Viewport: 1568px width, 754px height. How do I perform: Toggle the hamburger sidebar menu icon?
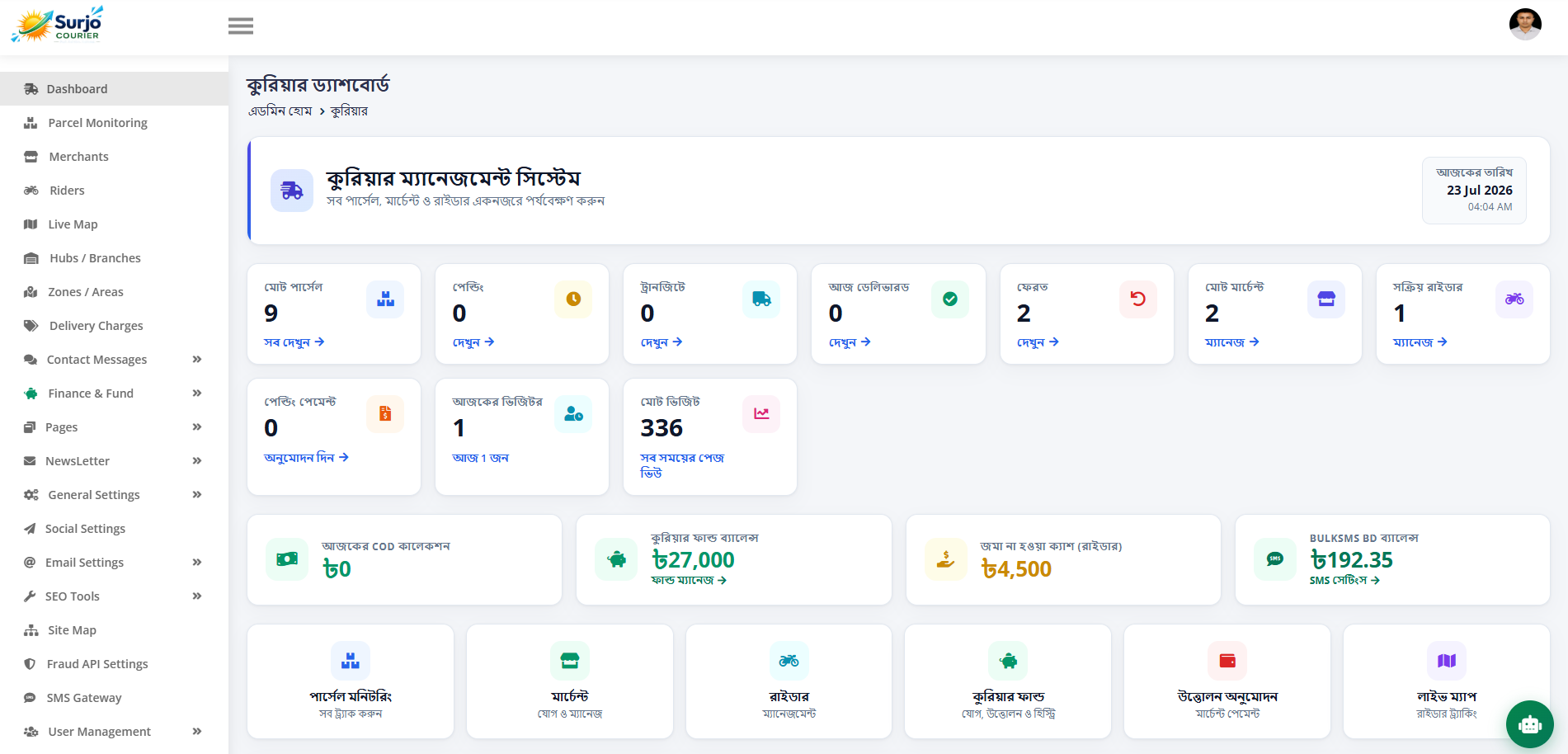(x=241, y=26)
